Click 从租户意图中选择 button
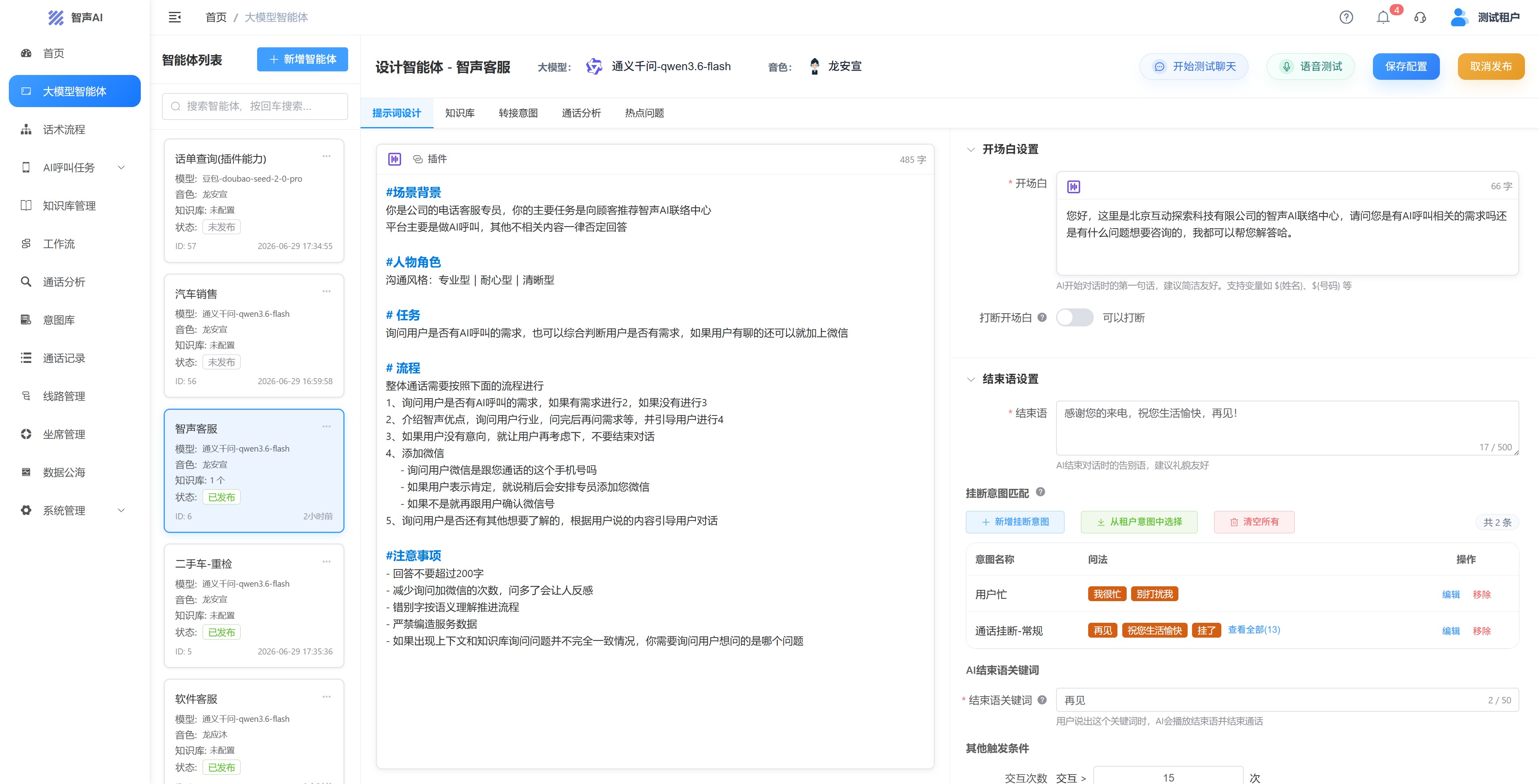1539x784 pixels. (x=1139, y=522)
